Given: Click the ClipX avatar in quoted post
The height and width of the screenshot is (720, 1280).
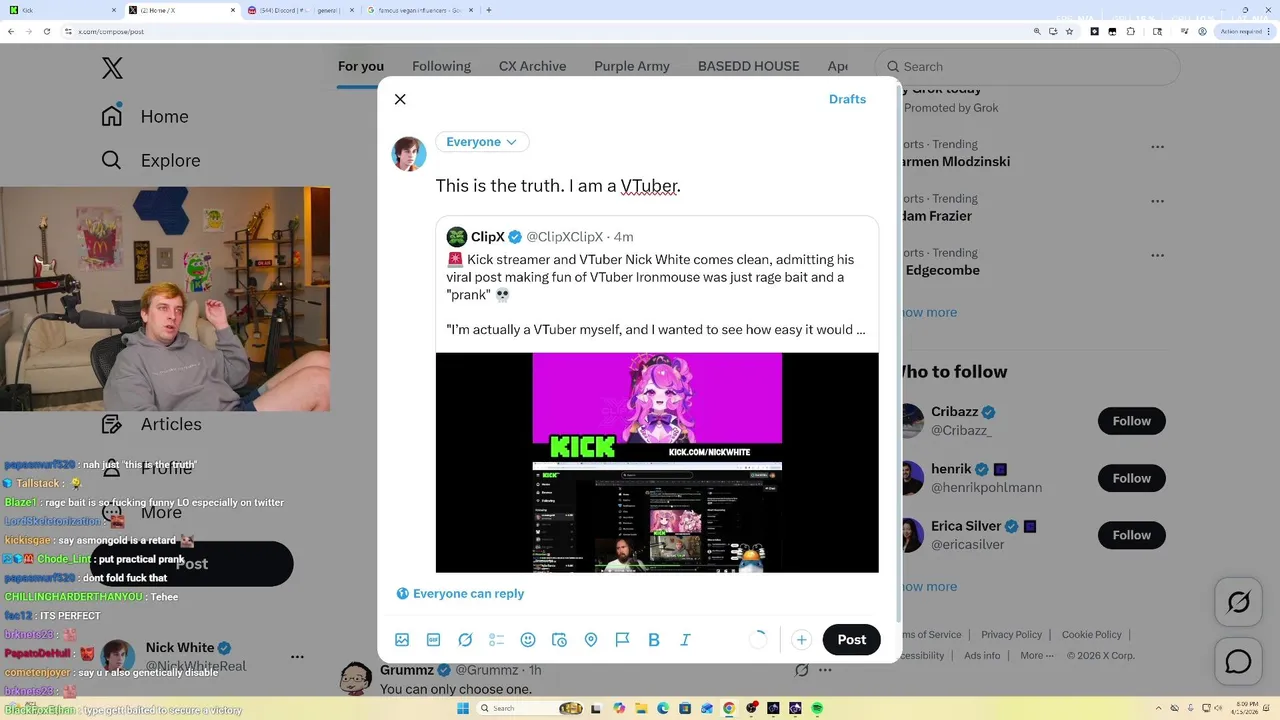Looking at the screenshot, I should [x=457, y=237].
